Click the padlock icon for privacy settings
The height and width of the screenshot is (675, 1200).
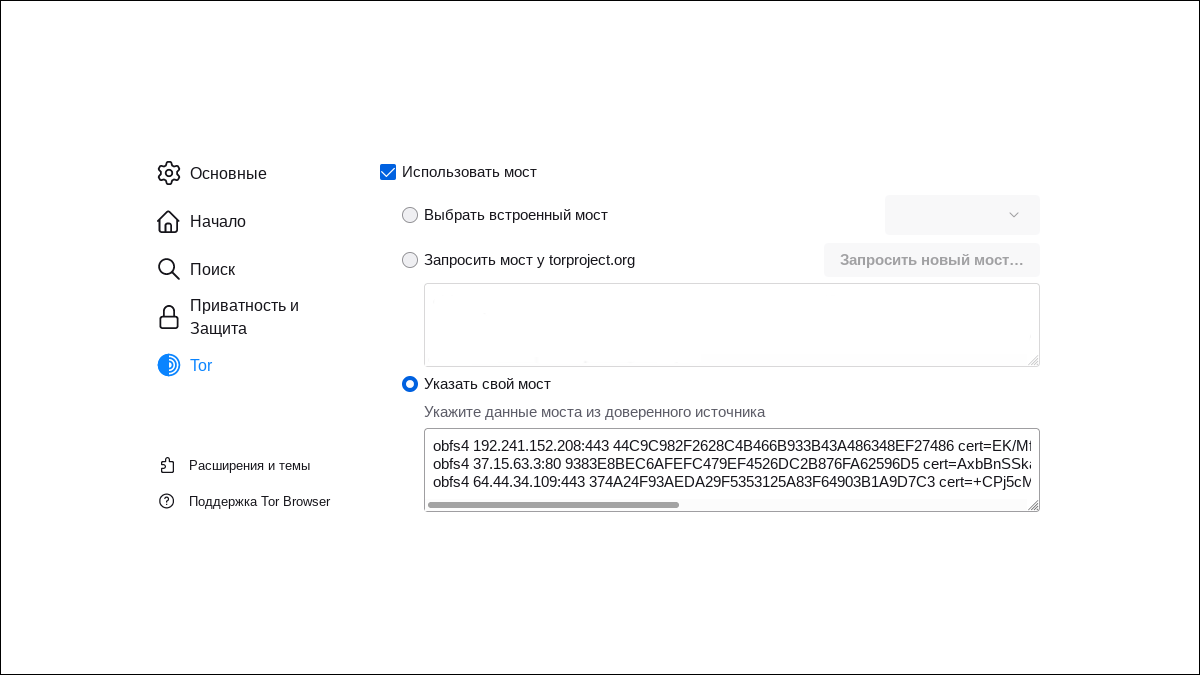[168, 317]
